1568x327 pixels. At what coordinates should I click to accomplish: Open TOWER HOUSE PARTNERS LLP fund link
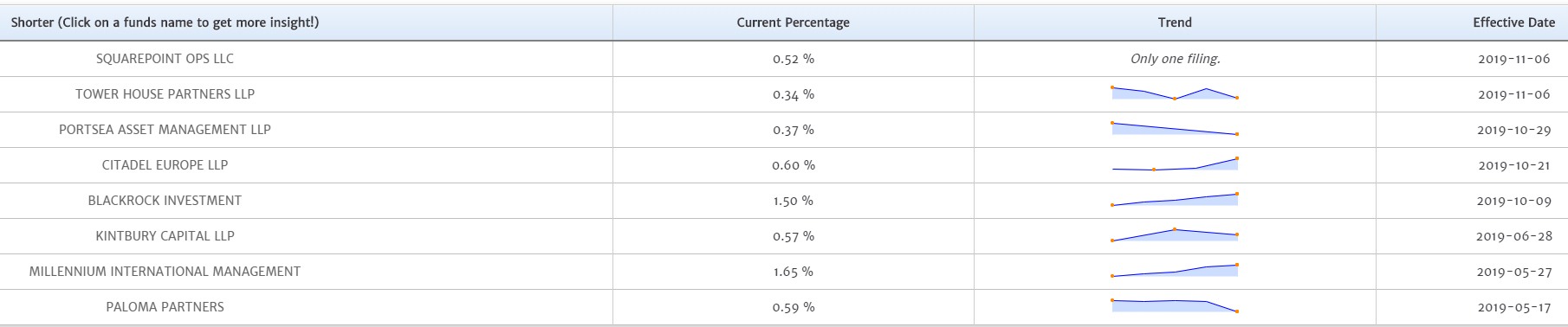pyautogui.click(x=165, y=94)
